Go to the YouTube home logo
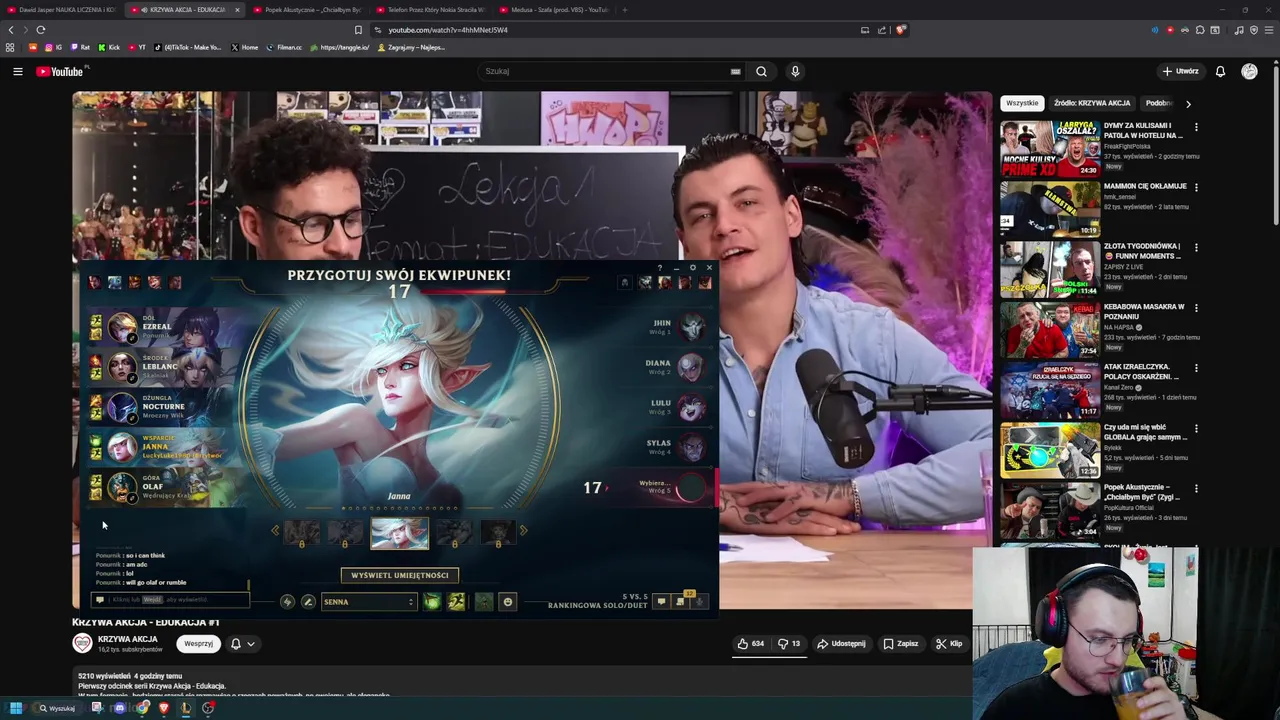Screen dimensions: 1280x720 (x=62, y=71)
